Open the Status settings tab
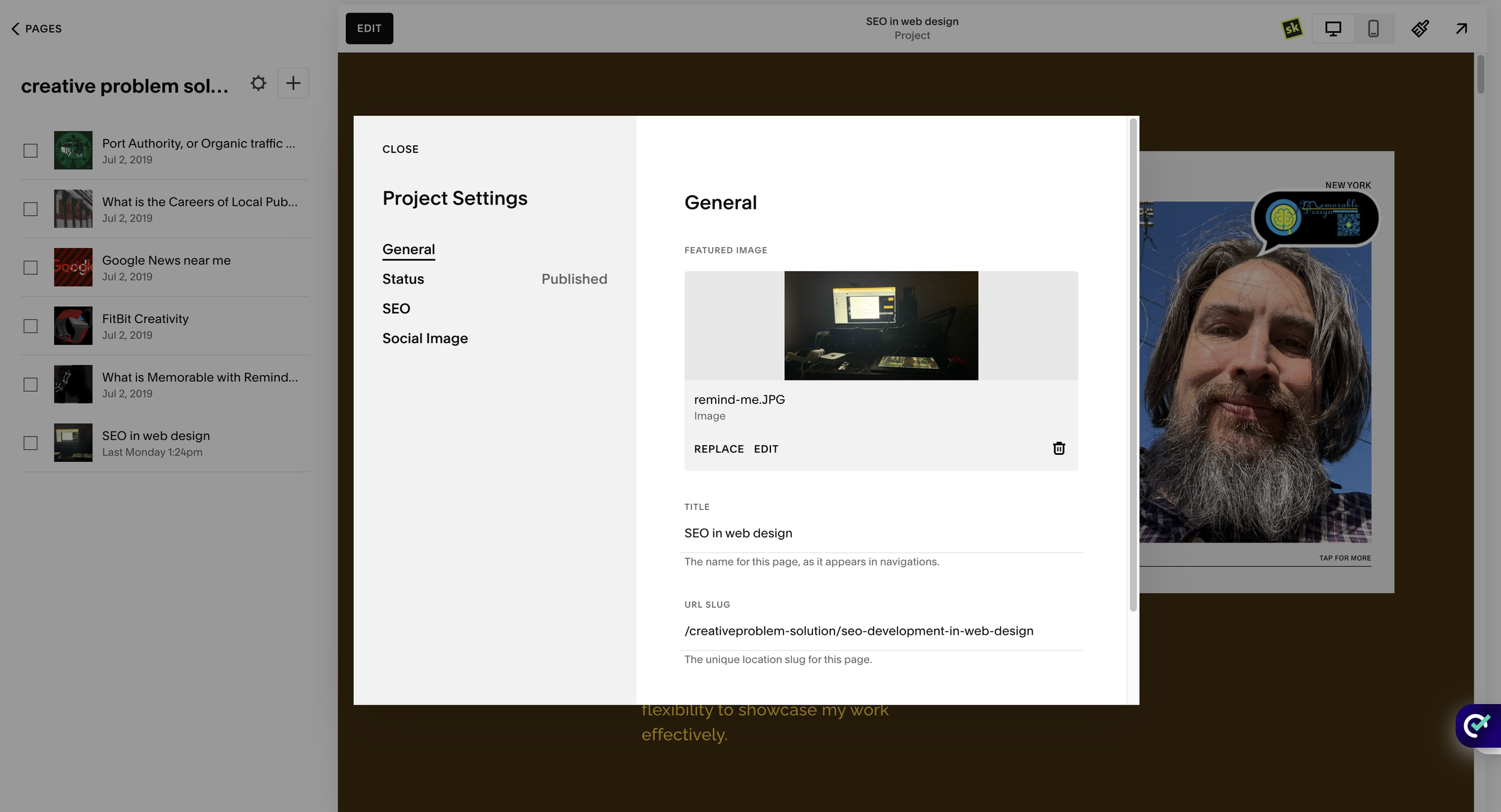 tap(403, 279)
